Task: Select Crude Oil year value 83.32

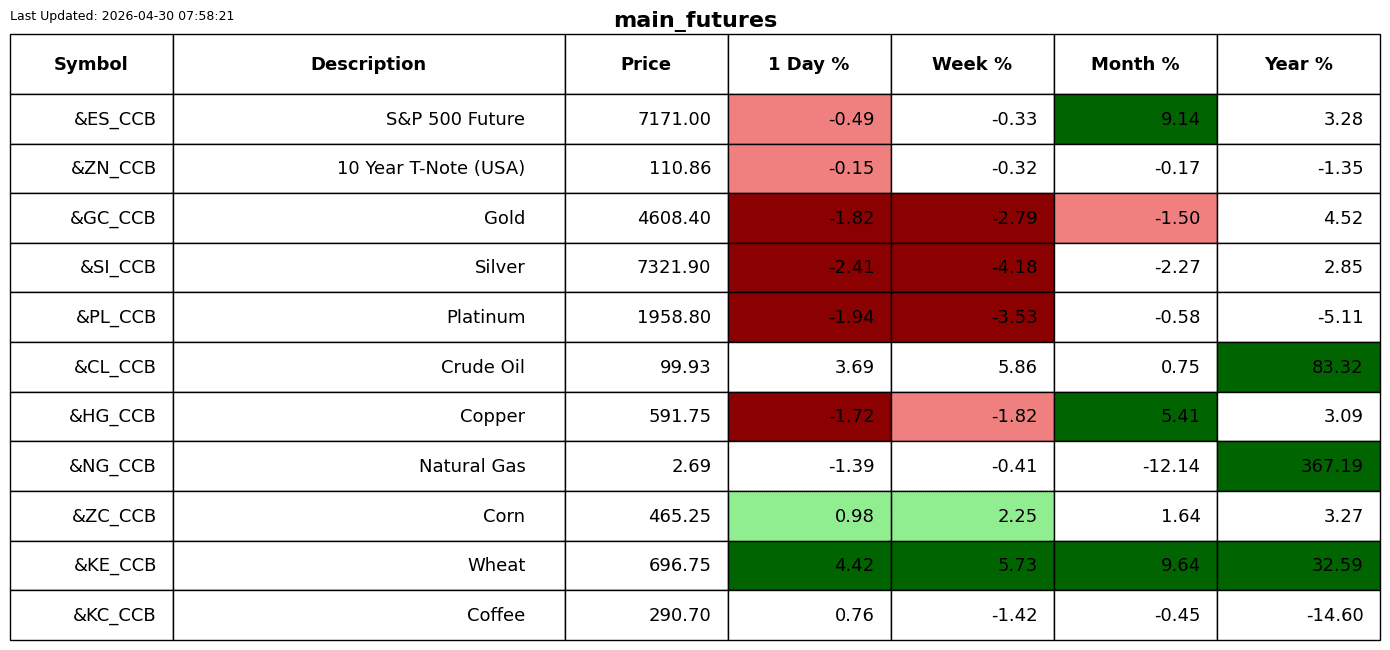Action: pyautogui.click(x=1298, y=367)
